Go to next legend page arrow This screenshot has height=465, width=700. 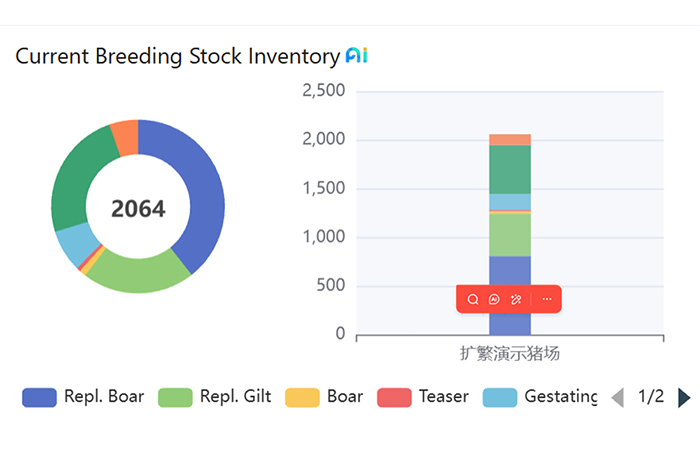[x=684, y=397]
